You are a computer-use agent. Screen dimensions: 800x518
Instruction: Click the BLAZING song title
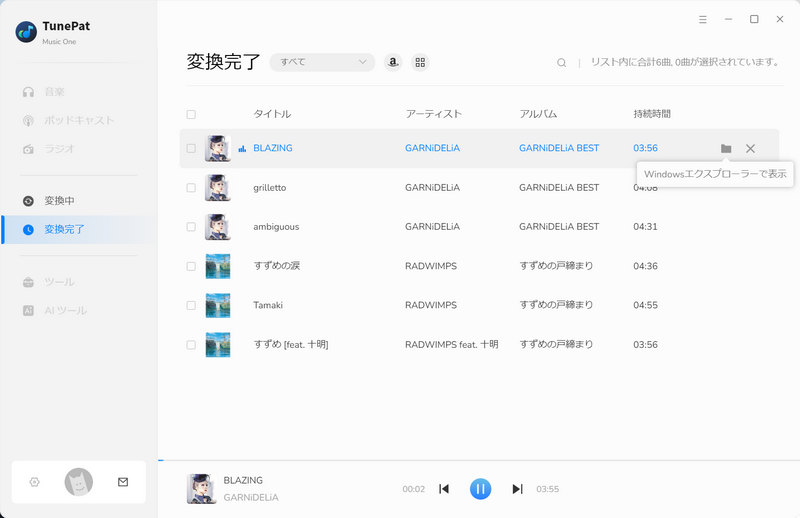(273, 148)
